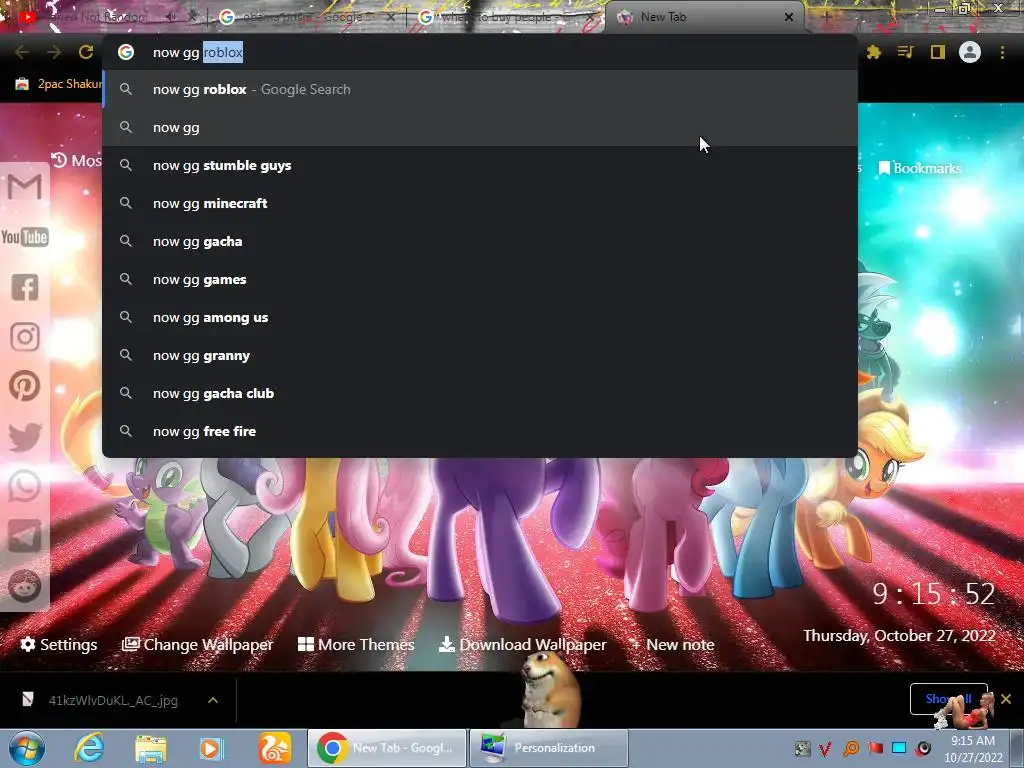Open the taskbar clock showing 9:15 AM

coord(973,748)
